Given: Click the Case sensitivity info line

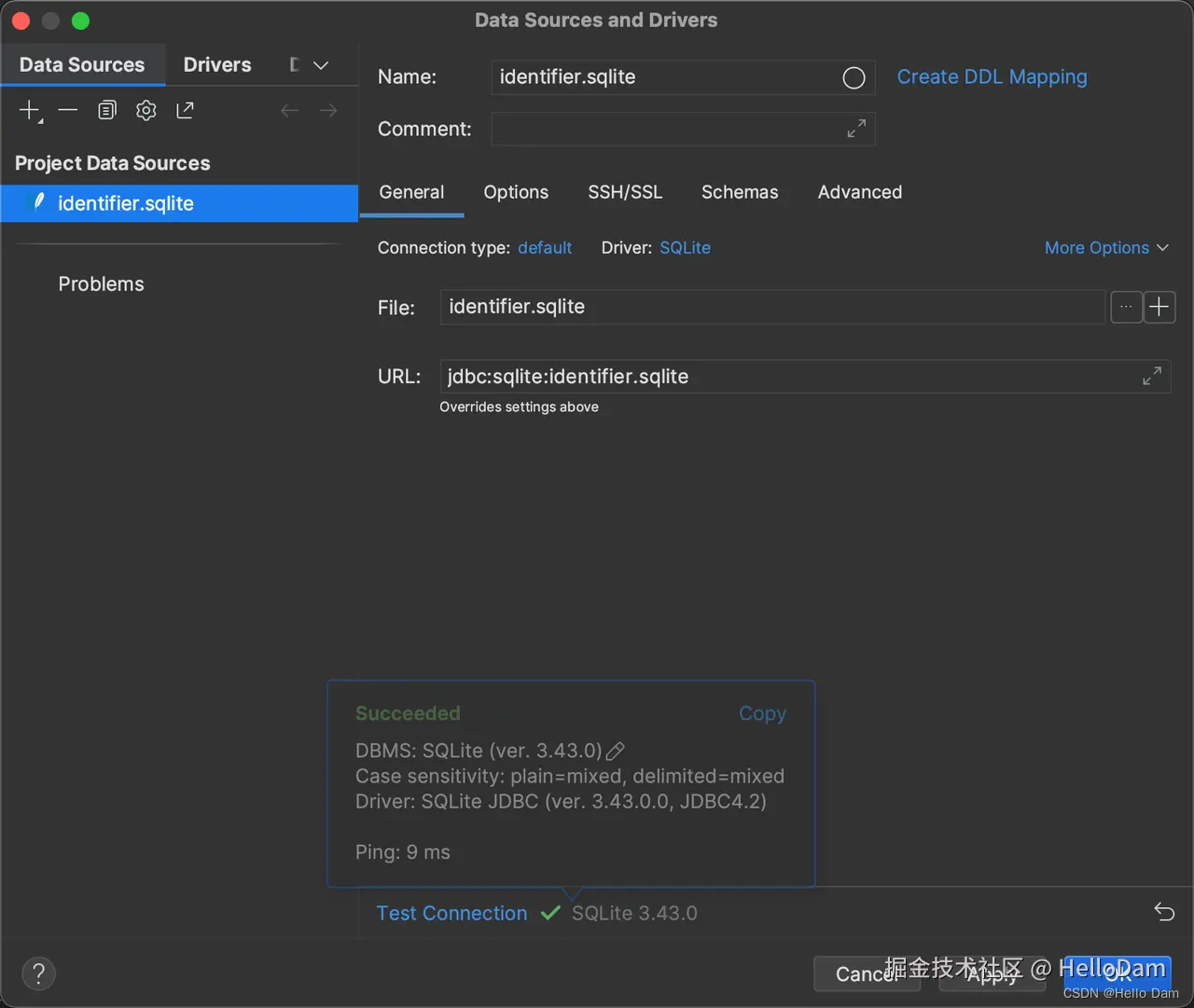Looking at the screenshot, I should 570,776.
